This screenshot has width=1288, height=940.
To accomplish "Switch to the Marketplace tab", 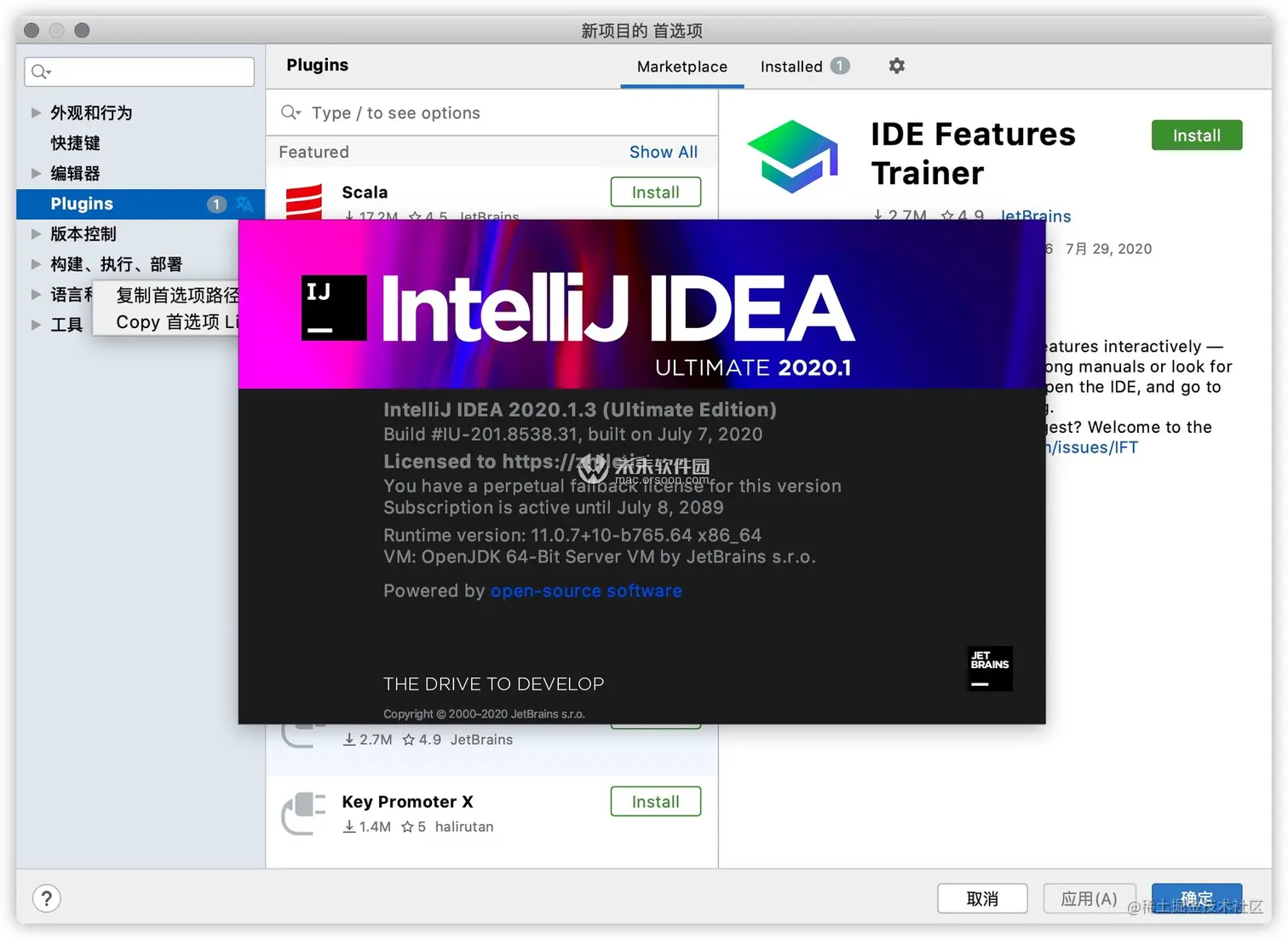I will (x=682, y=66).
